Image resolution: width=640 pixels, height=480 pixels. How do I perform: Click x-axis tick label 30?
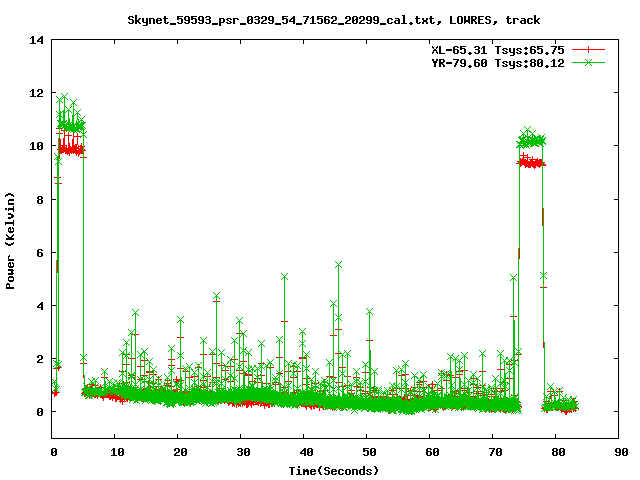coord(243,452)
